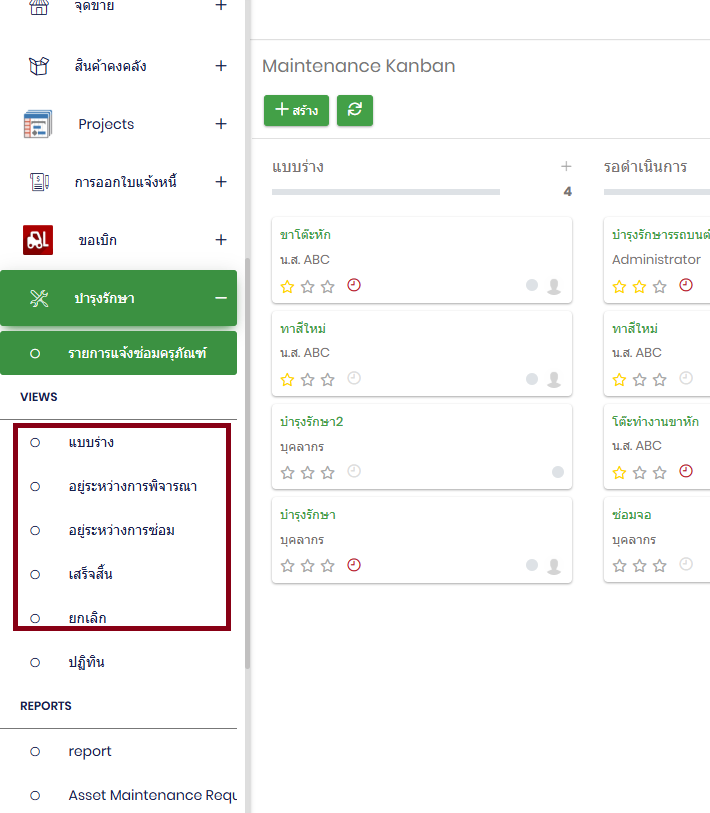
Task: Click the Projects module icon in sidebar
Action: (38, 125)
